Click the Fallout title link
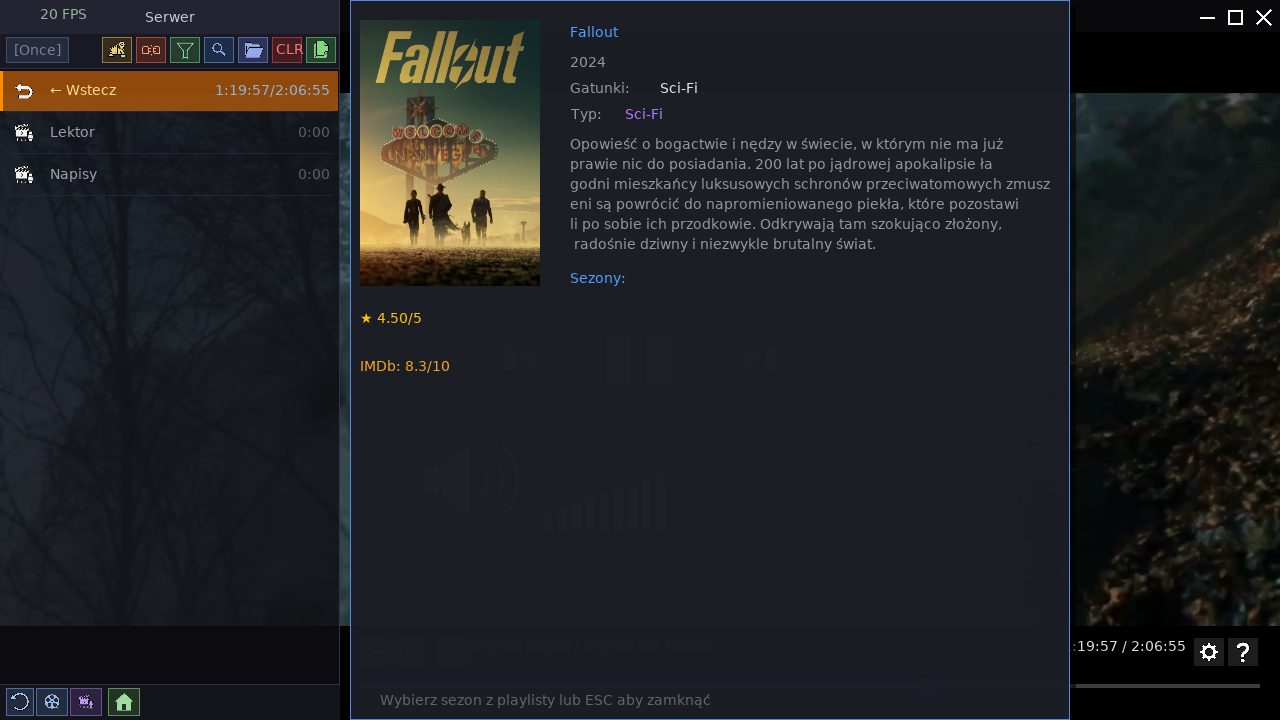The width and height of the screenshot is (1280, 720). click(x=594, y=32)
